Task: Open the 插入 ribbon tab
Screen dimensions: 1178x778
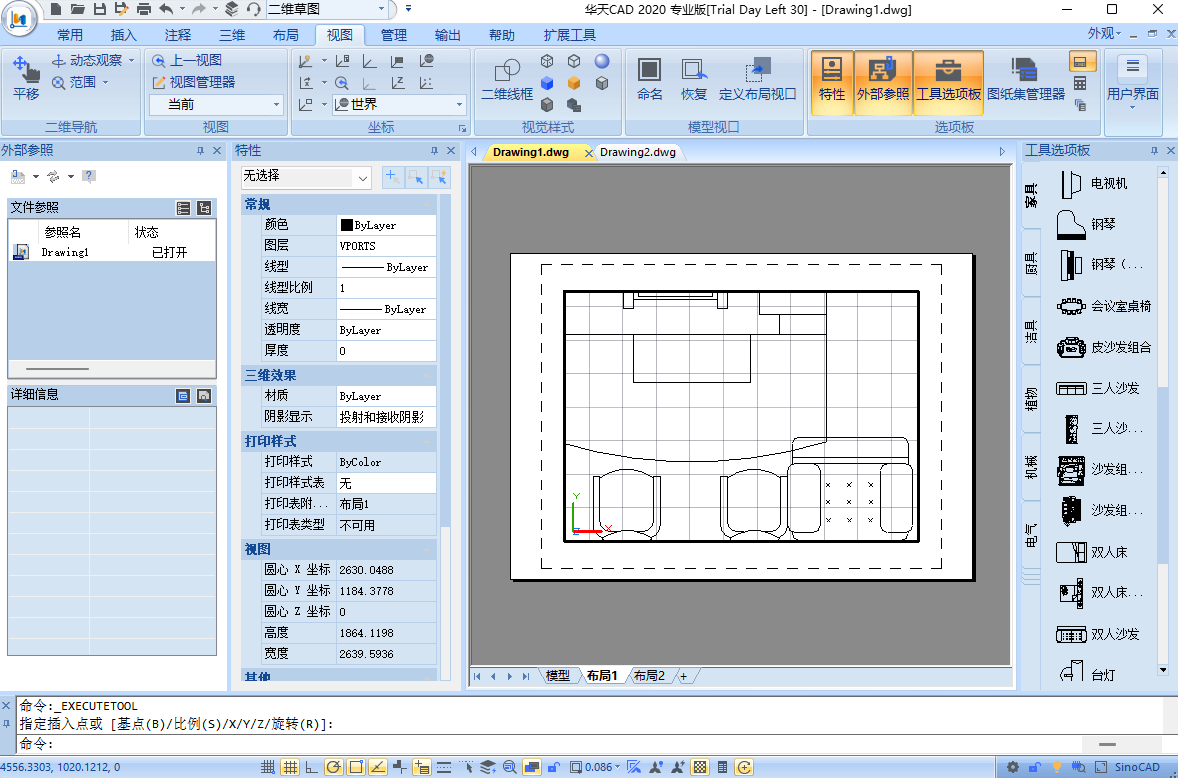Action: pos(123,35)
